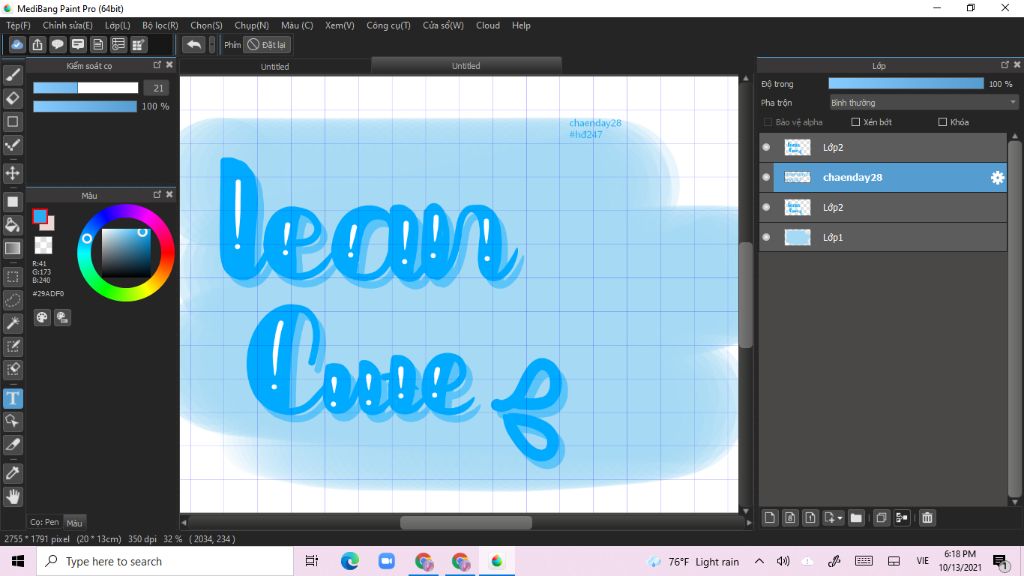This screenshot has width=1024, height=576.
Task: Select the Lasso selection tool
Action: (12, 300)
